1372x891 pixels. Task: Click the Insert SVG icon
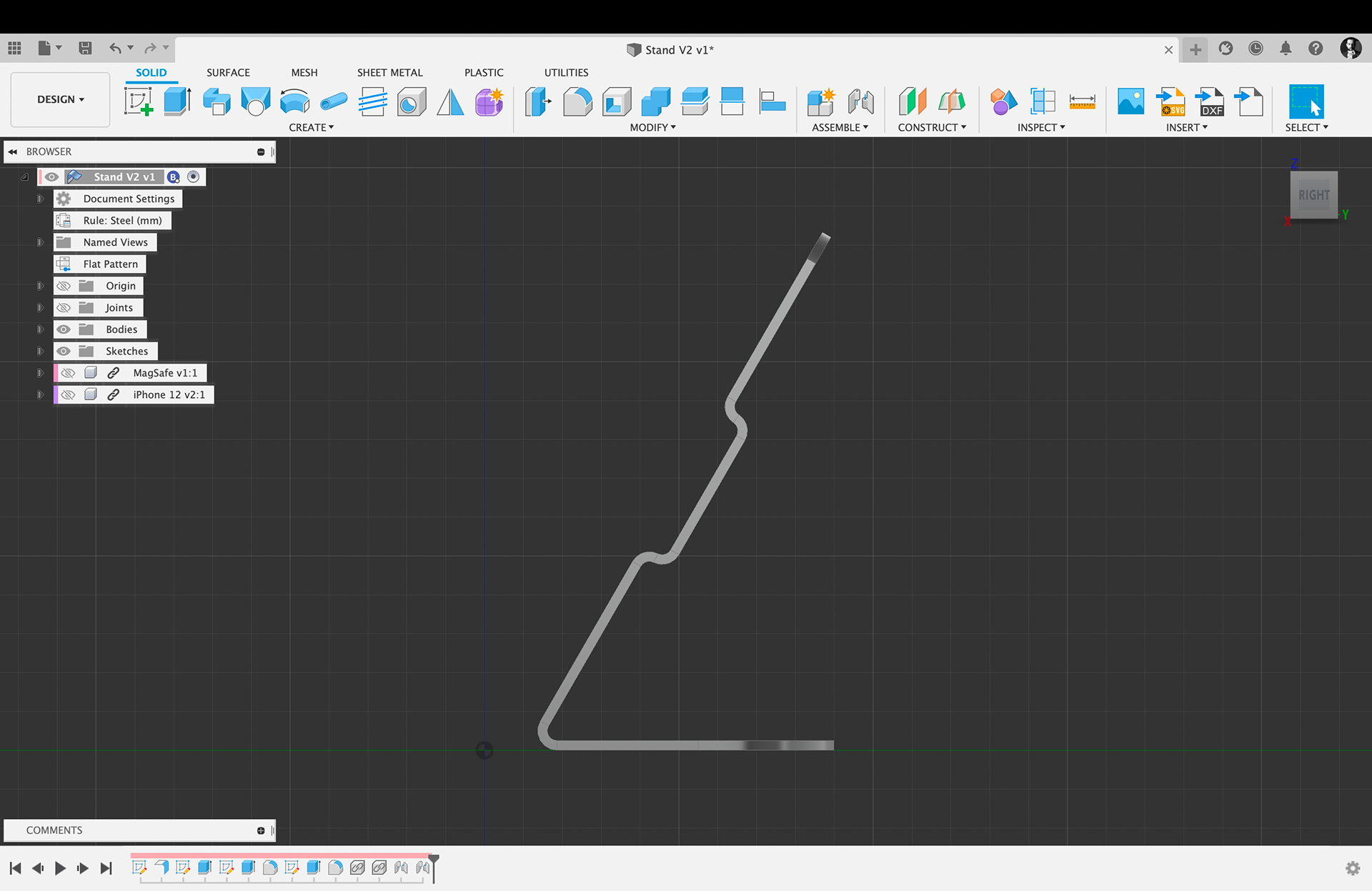click(1170, 101)
